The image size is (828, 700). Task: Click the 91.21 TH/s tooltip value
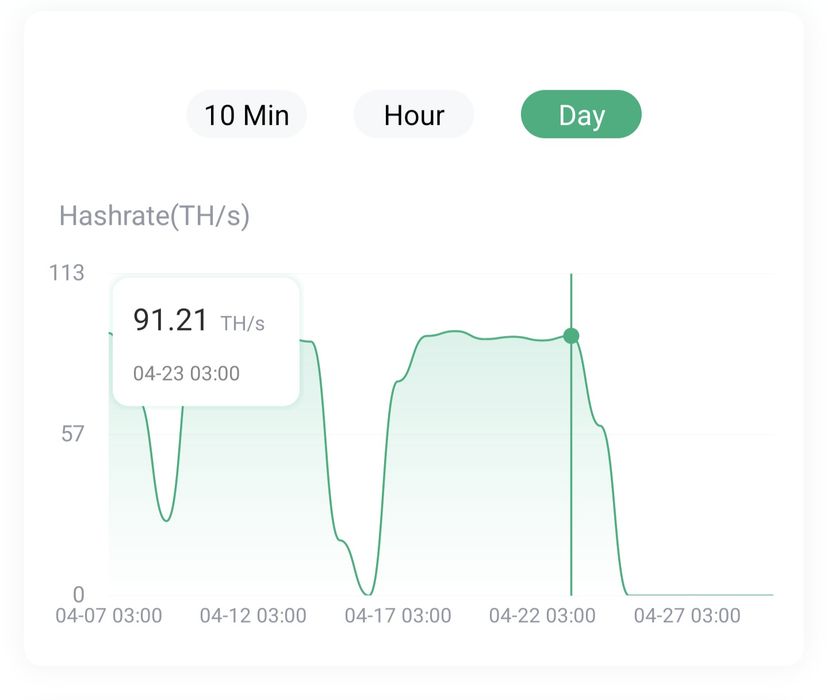[199, 320]
